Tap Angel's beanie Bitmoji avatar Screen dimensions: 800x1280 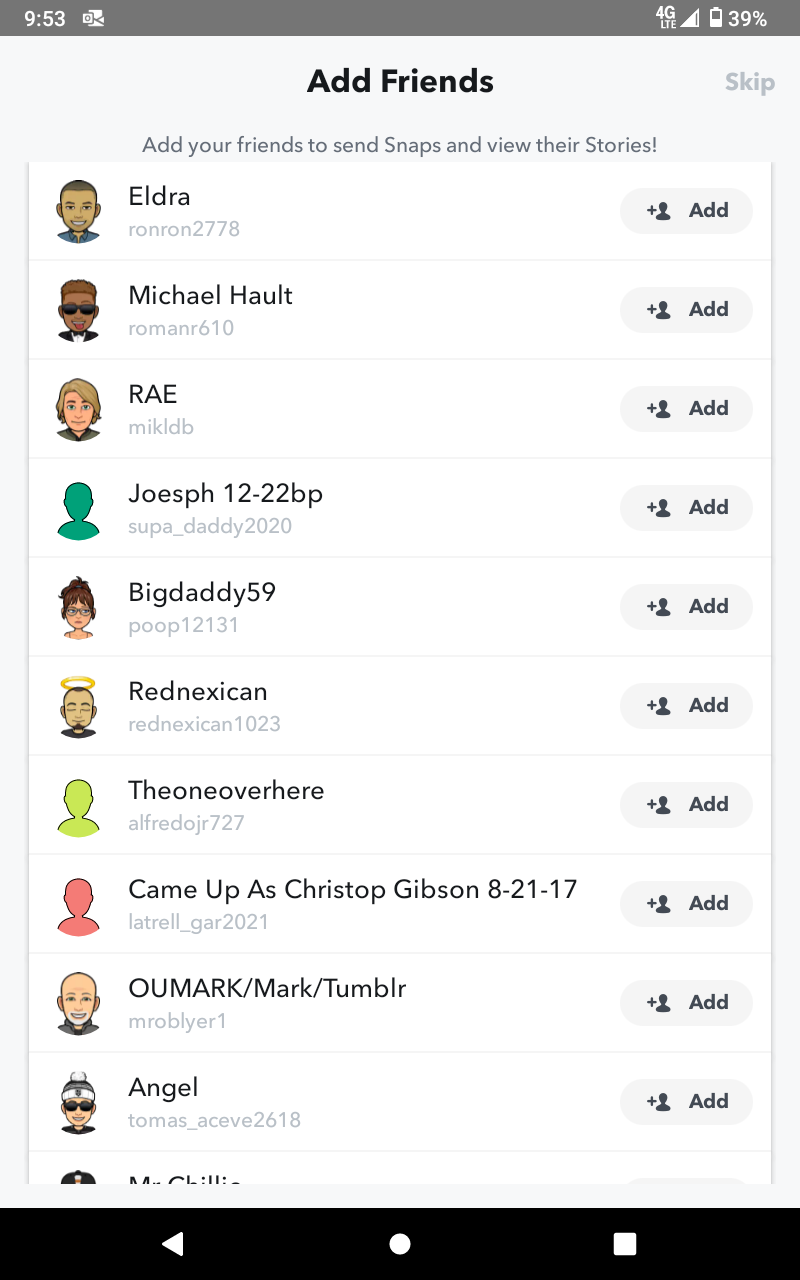(x=78, y=1102)
